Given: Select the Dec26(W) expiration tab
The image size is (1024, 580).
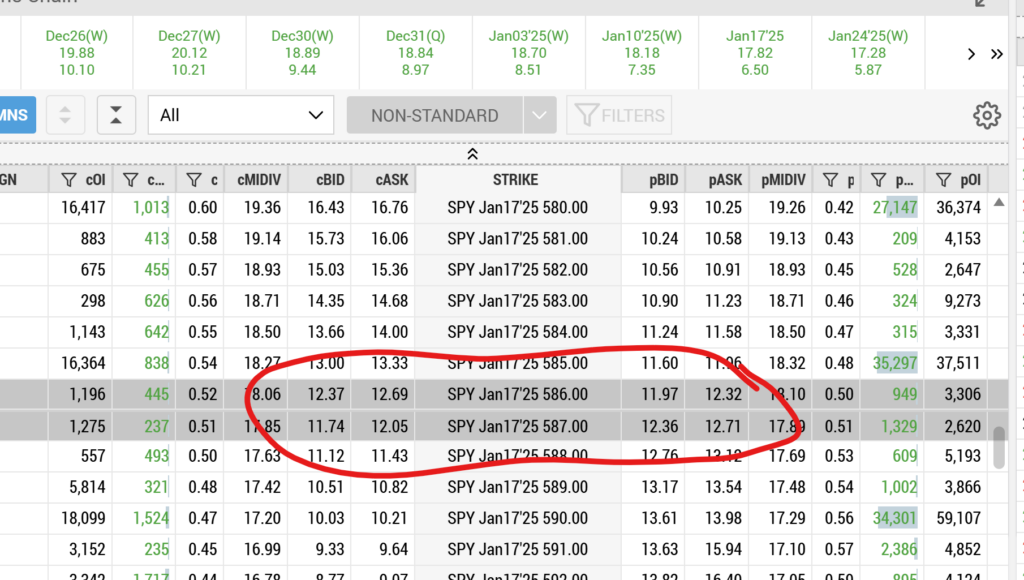Looking at the screenshot, I should [76, 53].
